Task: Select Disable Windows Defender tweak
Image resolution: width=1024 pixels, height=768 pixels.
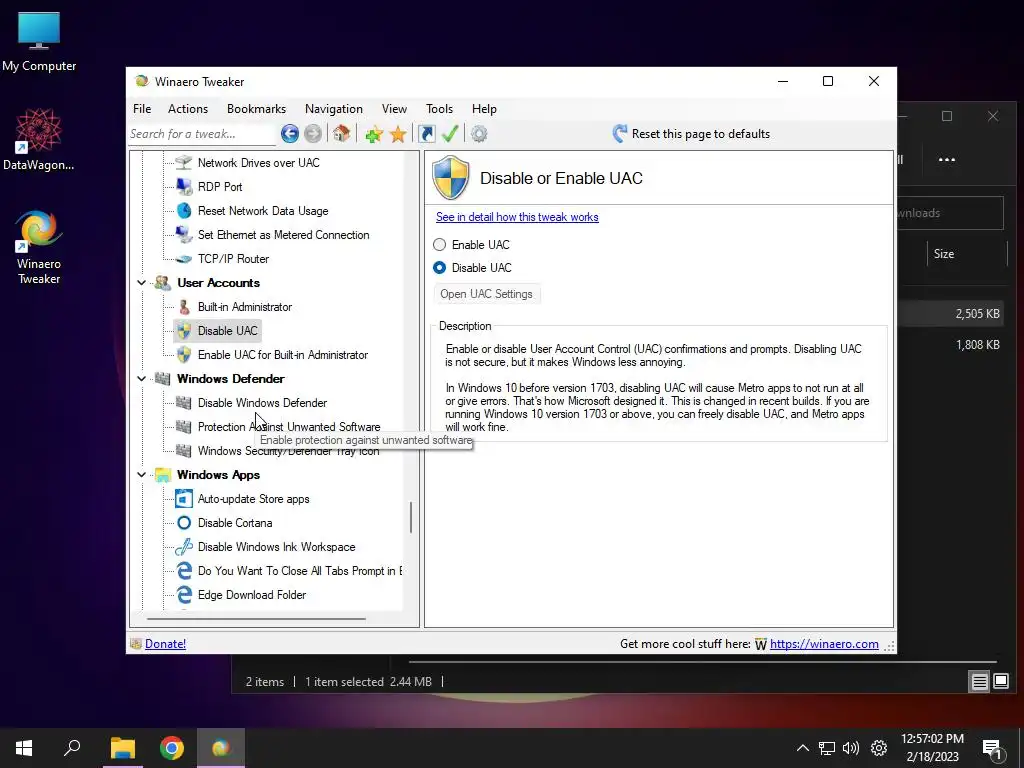Action: tap(263, 403)
